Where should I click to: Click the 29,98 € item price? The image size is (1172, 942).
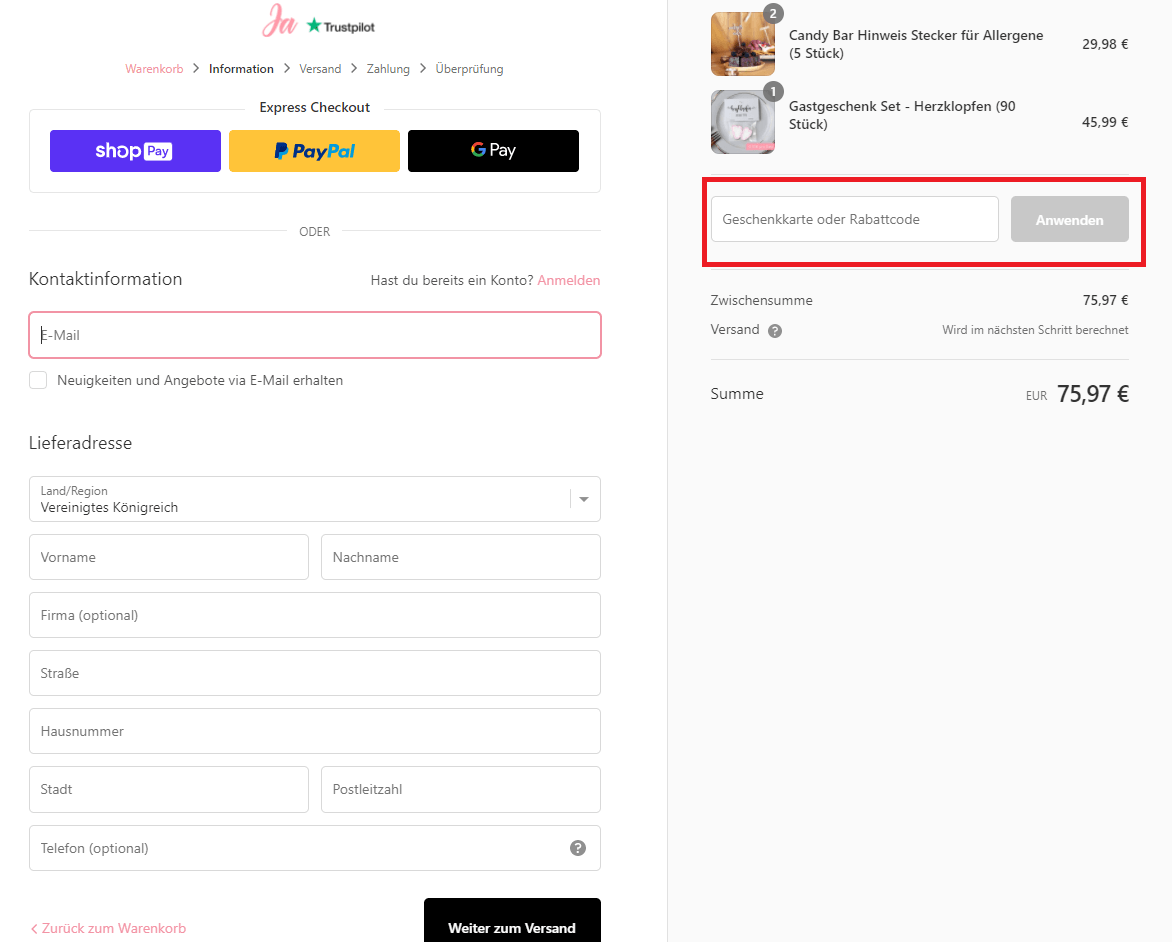point(1105,44)
